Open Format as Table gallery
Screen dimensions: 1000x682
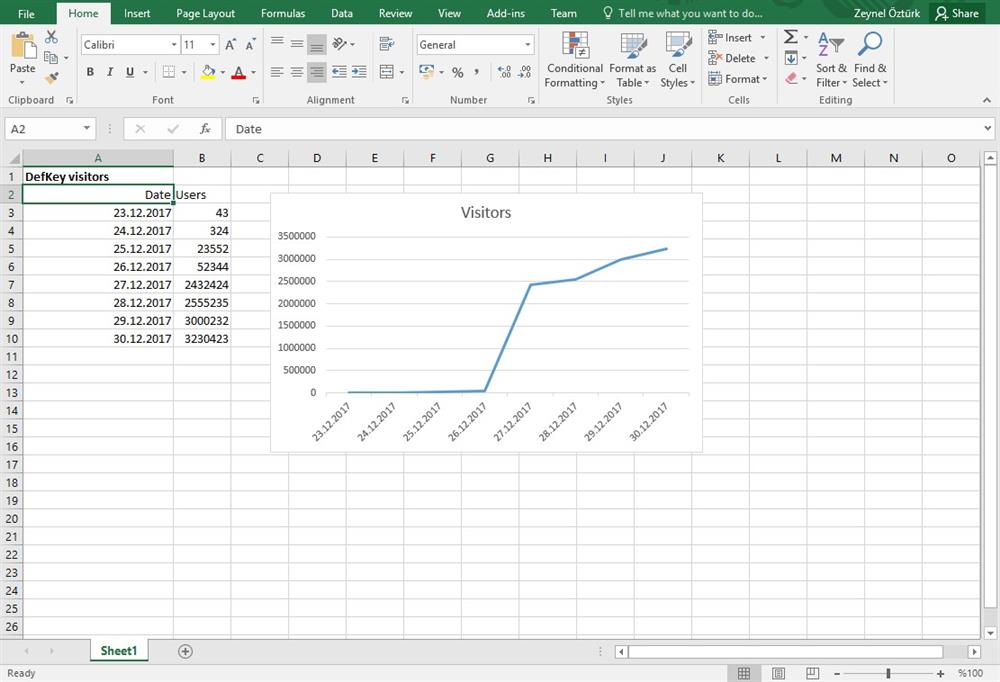[x=633, y=60]
